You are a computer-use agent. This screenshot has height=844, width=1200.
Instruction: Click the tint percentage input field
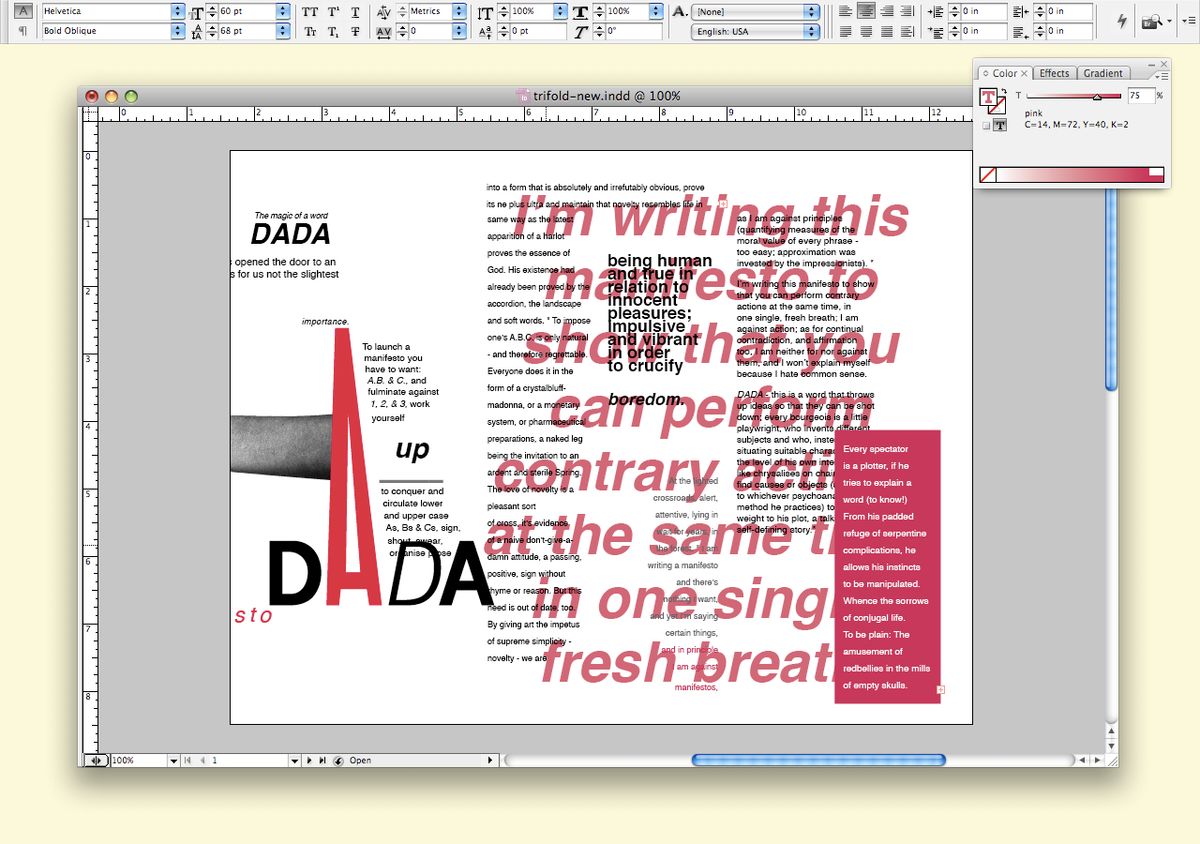coord(1140,96)
